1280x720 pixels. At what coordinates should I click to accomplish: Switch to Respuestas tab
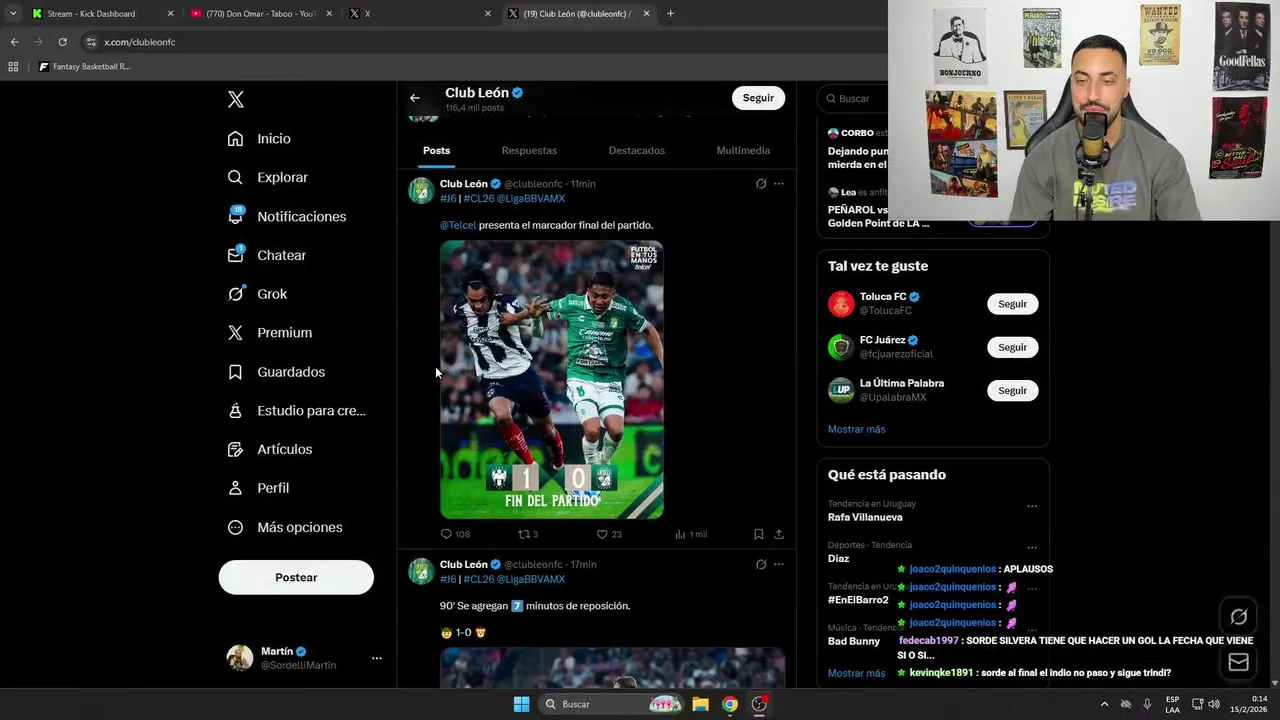point(529,150)
